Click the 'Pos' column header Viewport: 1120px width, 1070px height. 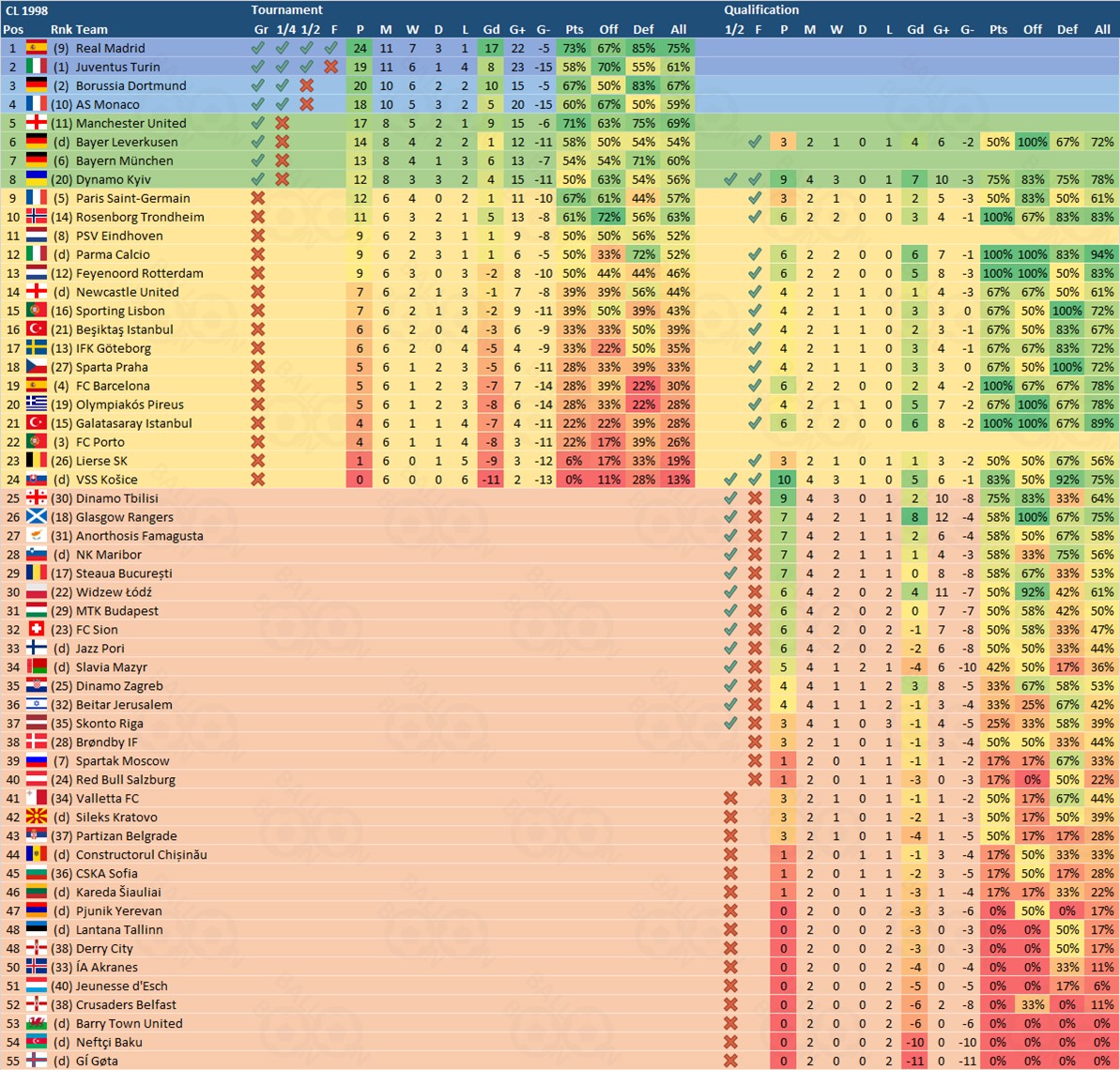tap(13, 29)
